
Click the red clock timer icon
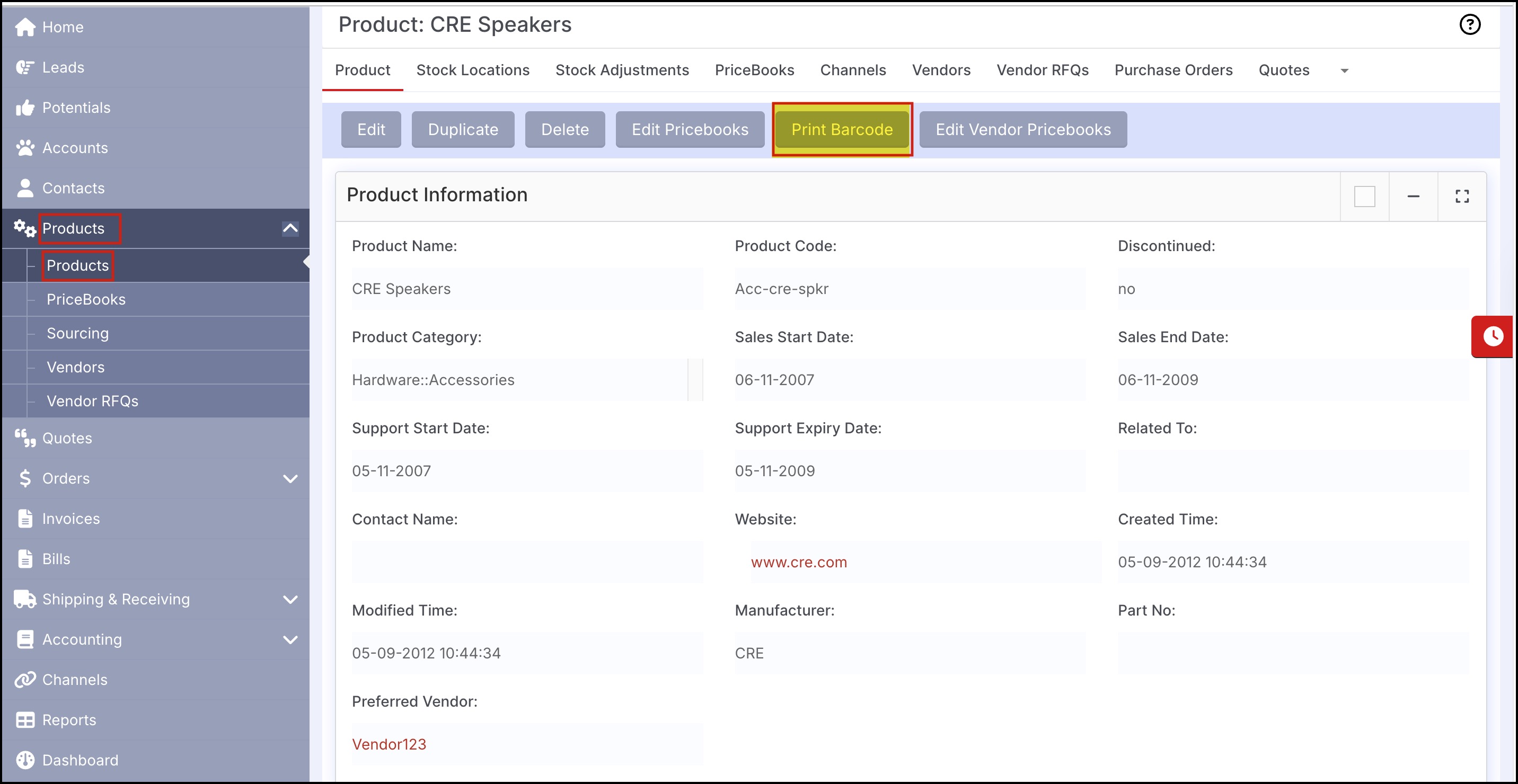point(1493,336)
